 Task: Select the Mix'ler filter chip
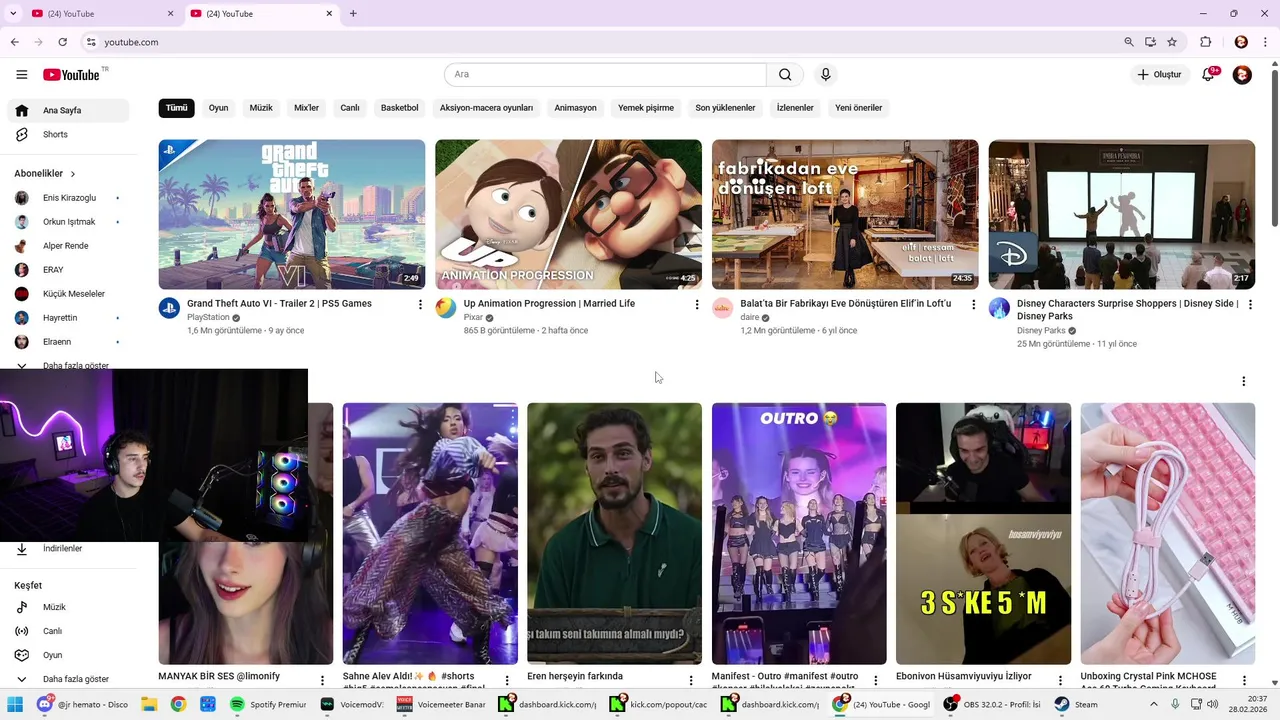coord(306,108)
